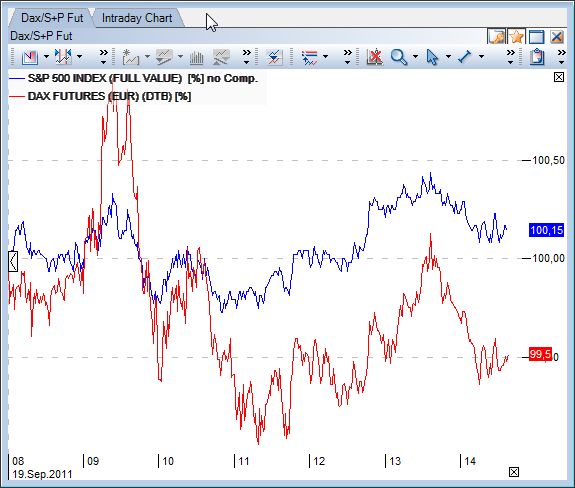
Task: Expand dropdown next to grayed trend lines icon
Action: [x=180, y=57]
